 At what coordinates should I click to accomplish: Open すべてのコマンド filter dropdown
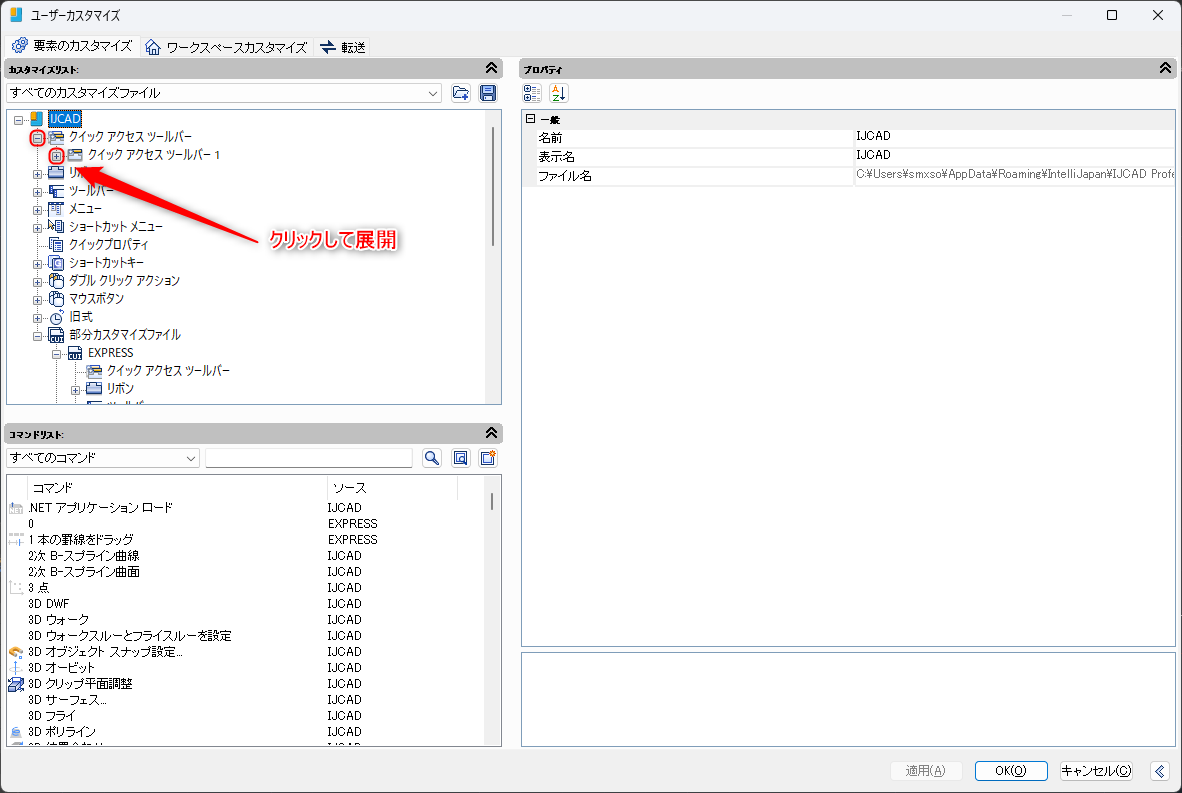pyautogui.click(x=103, y=458)
